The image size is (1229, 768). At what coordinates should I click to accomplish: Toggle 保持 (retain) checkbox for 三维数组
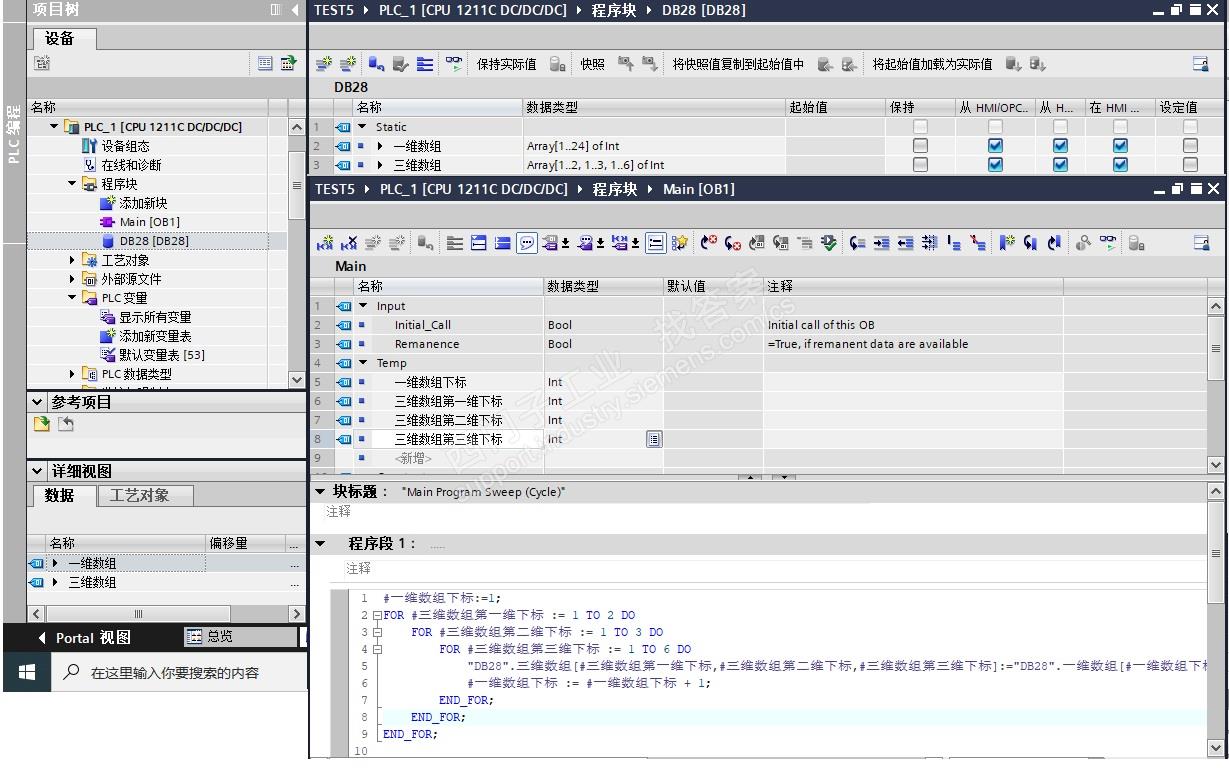point(920,165)
